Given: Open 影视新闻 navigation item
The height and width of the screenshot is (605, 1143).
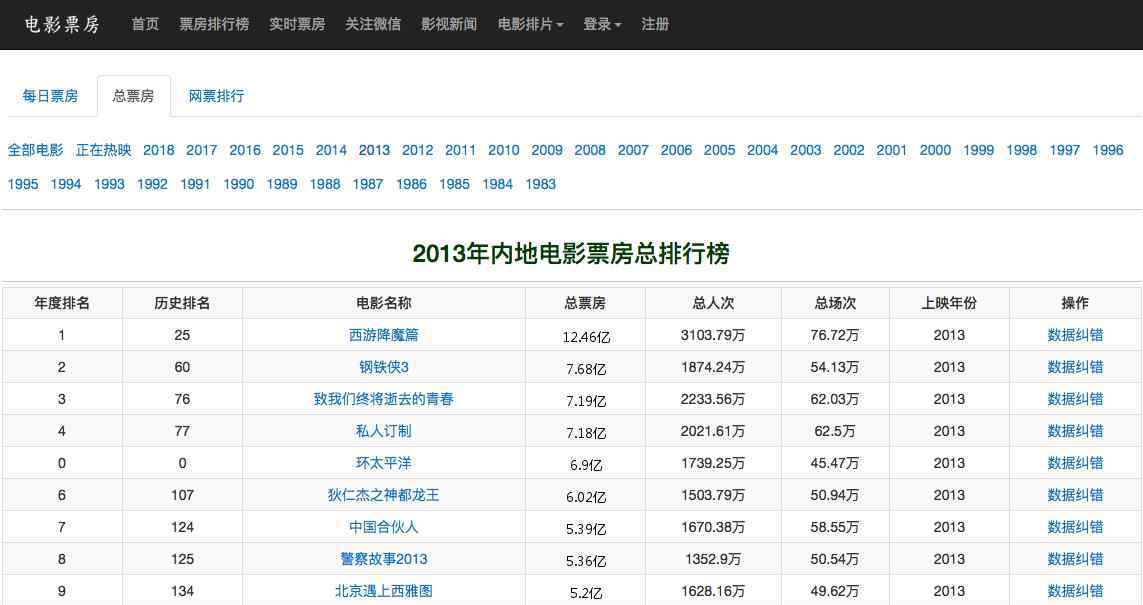Looking at the screenshot, I should (x=449, y=24).
